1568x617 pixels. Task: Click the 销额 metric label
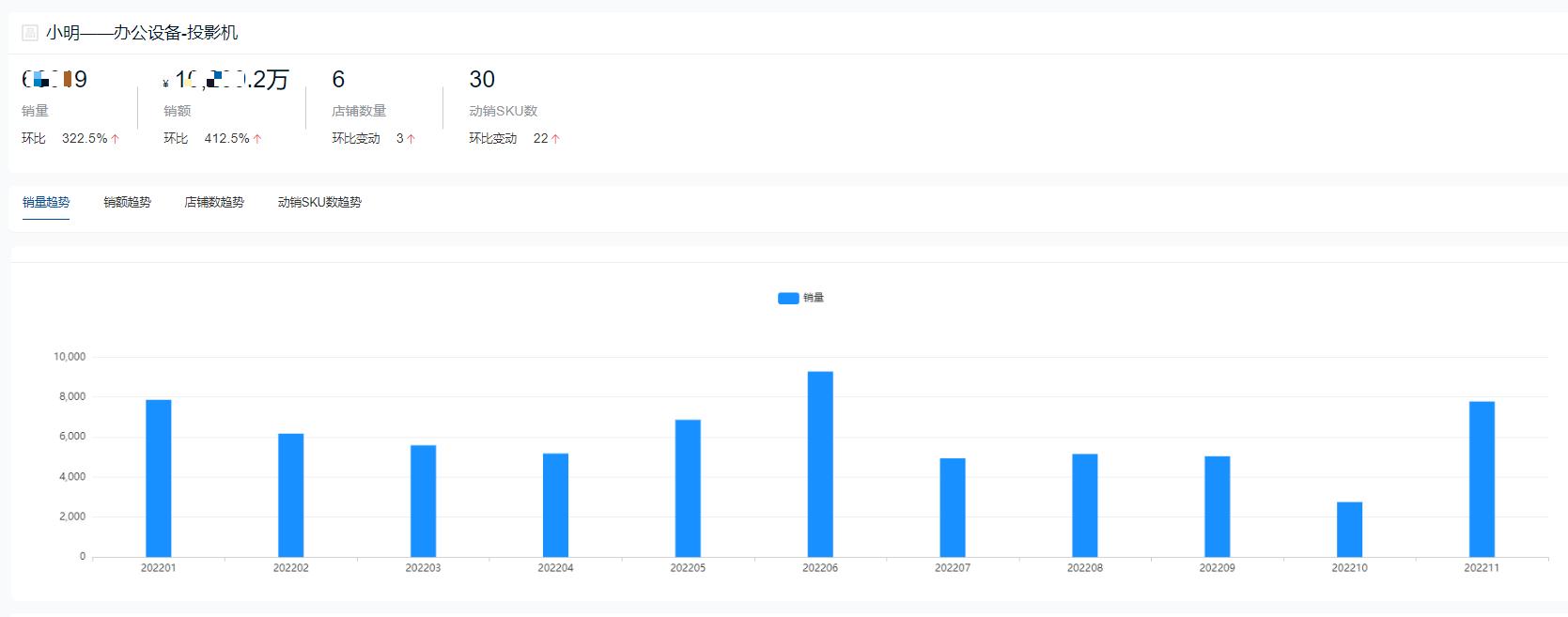tap(178, 111)
